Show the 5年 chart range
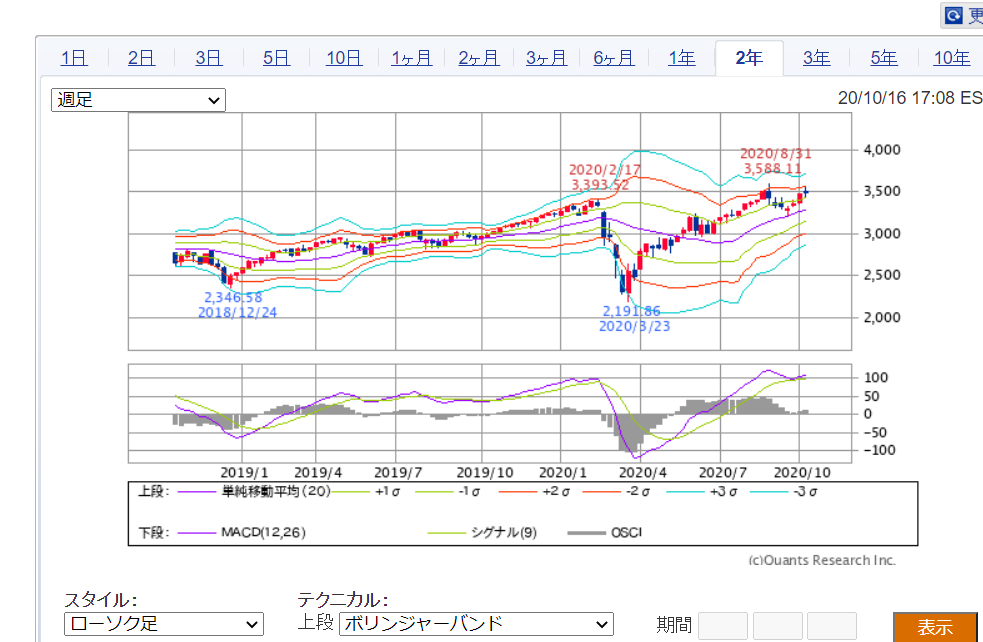 [x=884, y=58]
